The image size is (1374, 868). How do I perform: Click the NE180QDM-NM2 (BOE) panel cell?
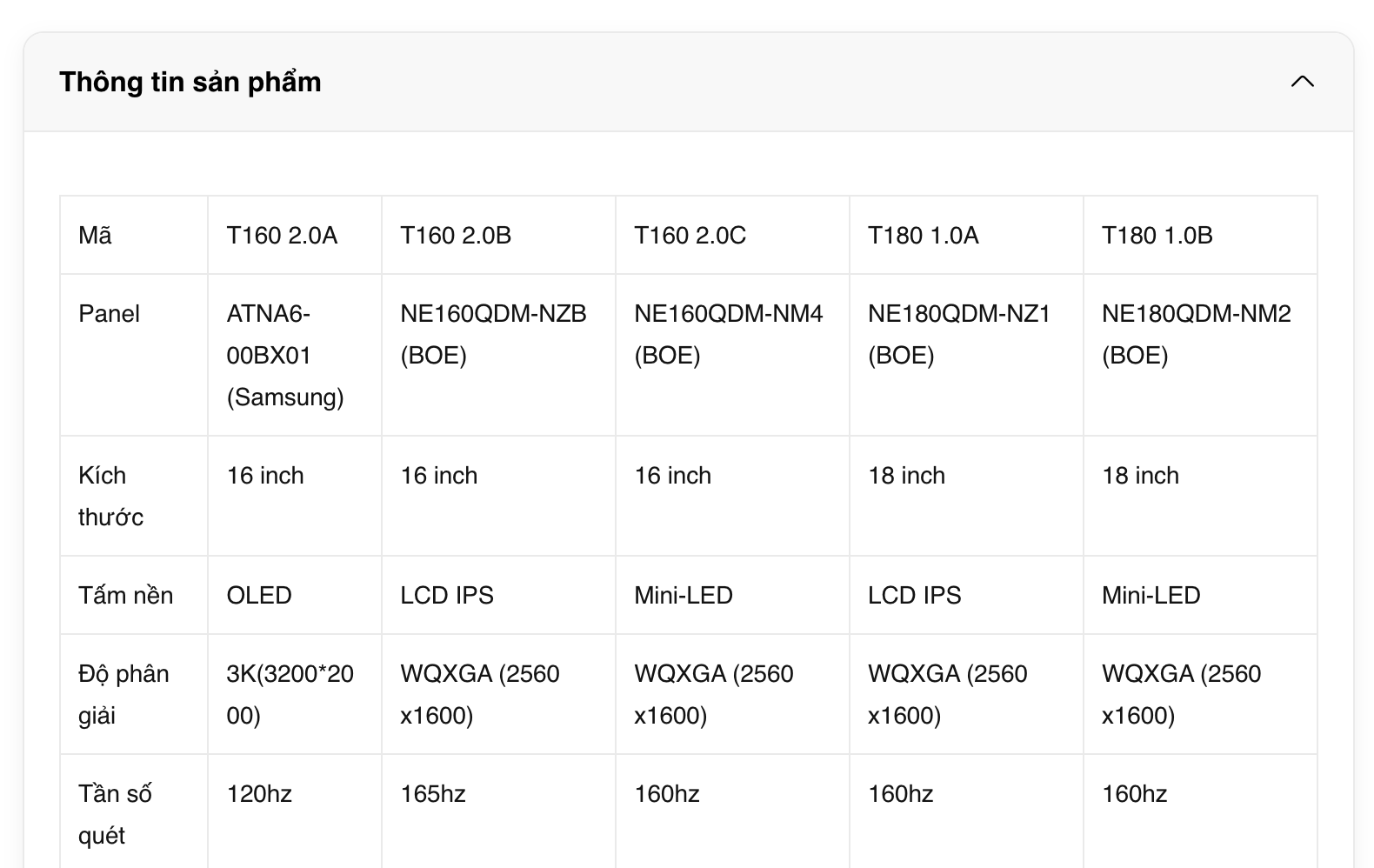tap(1196, 334)
